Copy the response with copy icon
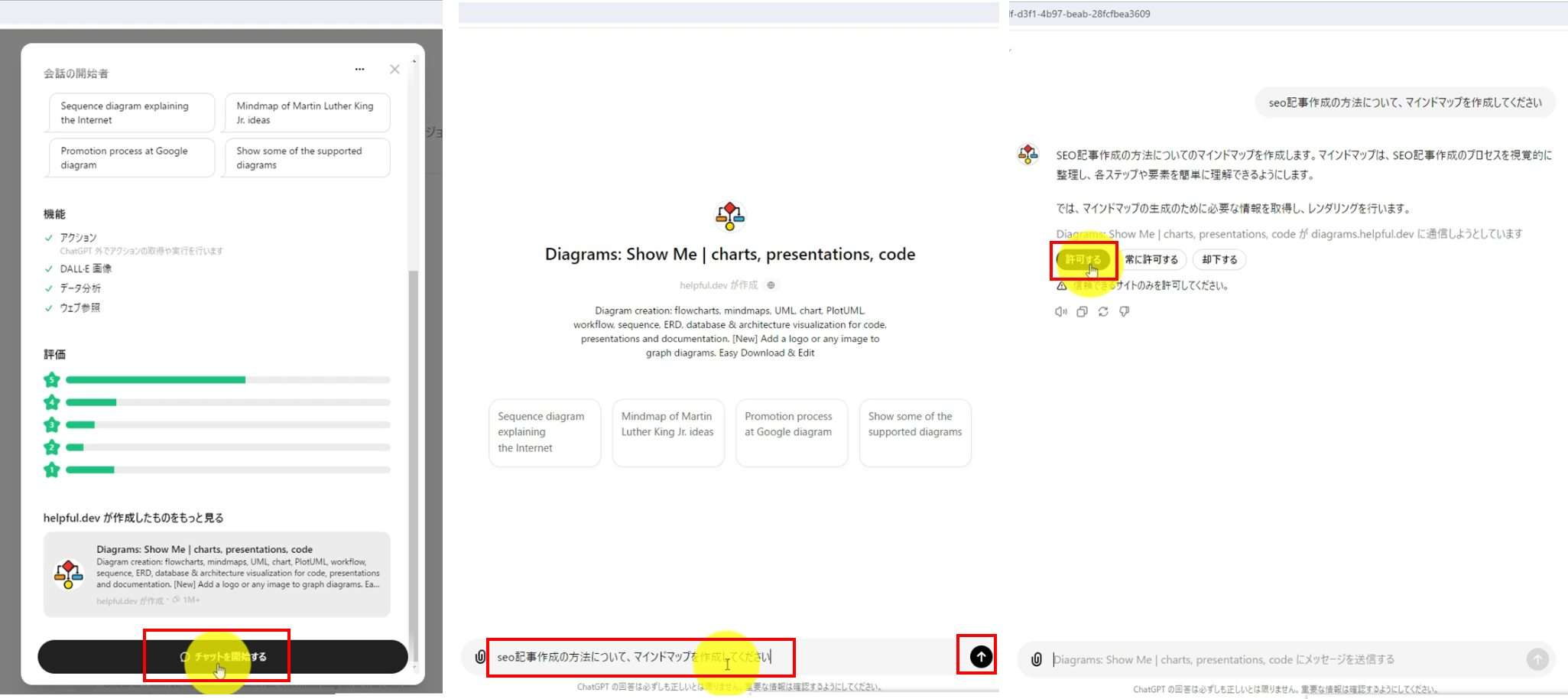This screenshot has height=699, width=1568. 1082,312
